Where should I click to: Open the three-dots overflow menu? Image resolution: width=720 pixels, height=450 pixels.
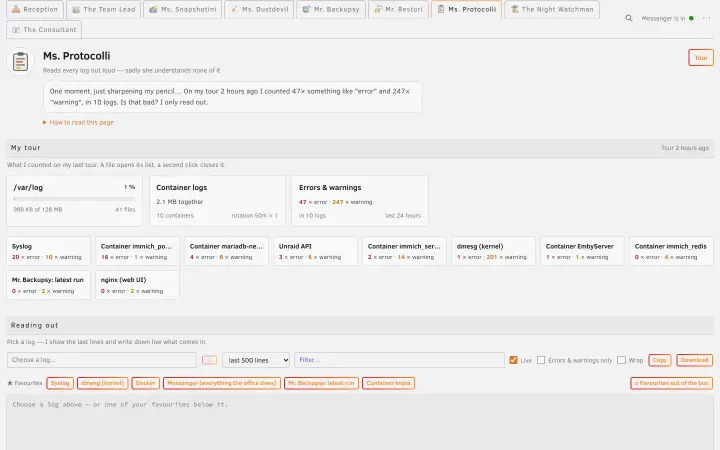(706, 18)
